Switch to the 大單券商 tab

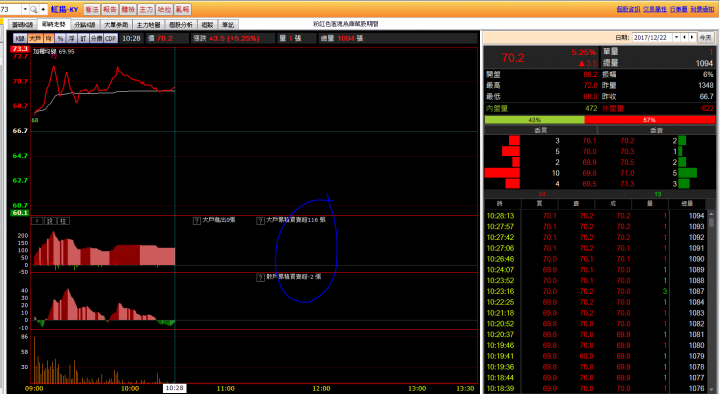tap(116, 24)
